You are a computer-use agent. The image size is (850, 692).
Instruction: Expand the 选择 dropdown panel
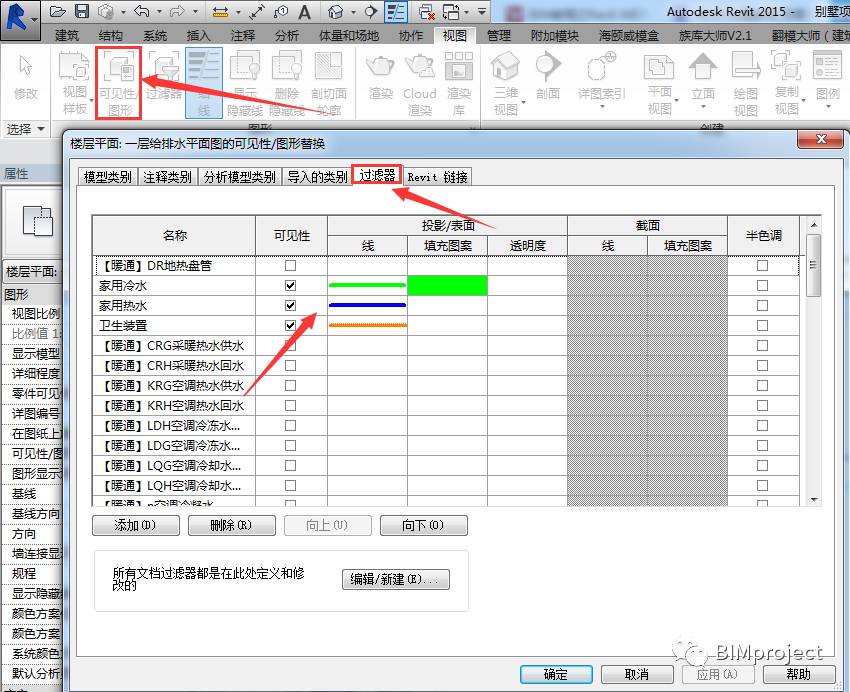tap(25, 130)
